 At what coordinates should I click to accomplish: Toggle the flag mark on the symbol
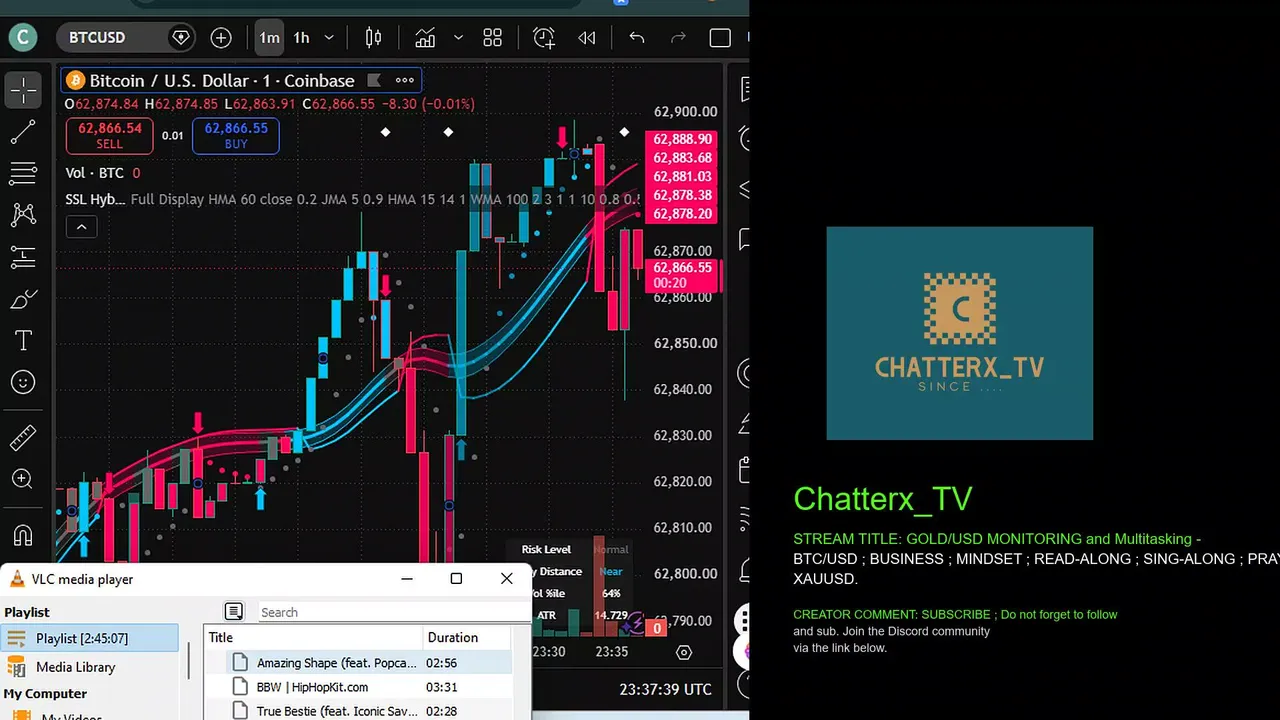click(374, 80)
